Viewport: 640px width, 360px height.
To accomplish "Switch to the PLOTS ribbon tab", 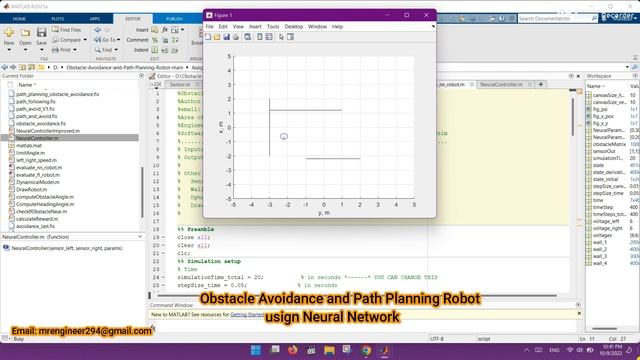I will pos(58,19).
